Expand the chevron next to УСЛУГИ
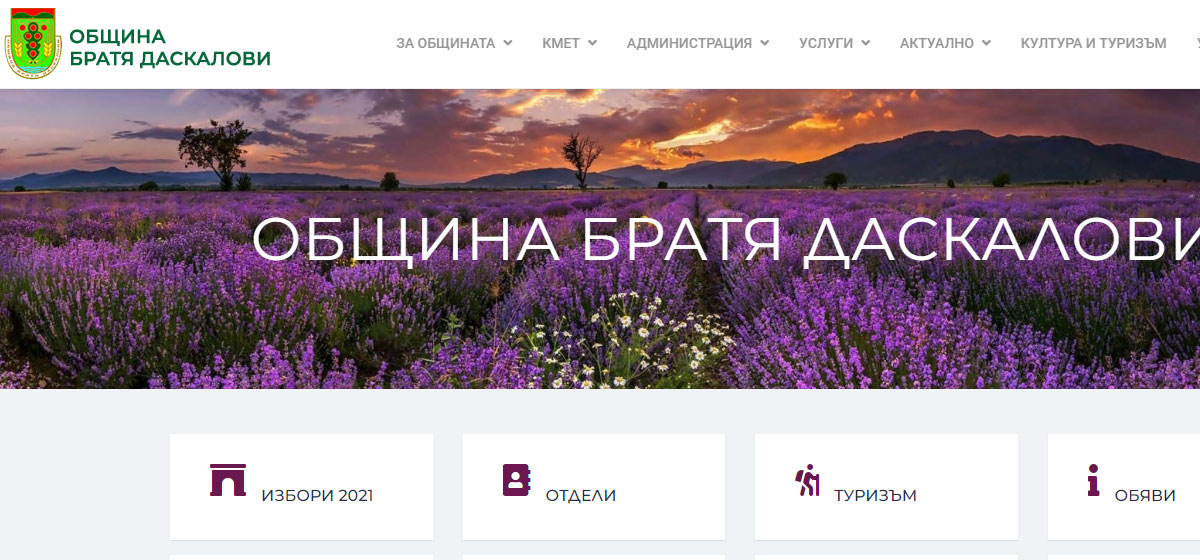This screenshot has width=1200, height=560. [865, 43]
